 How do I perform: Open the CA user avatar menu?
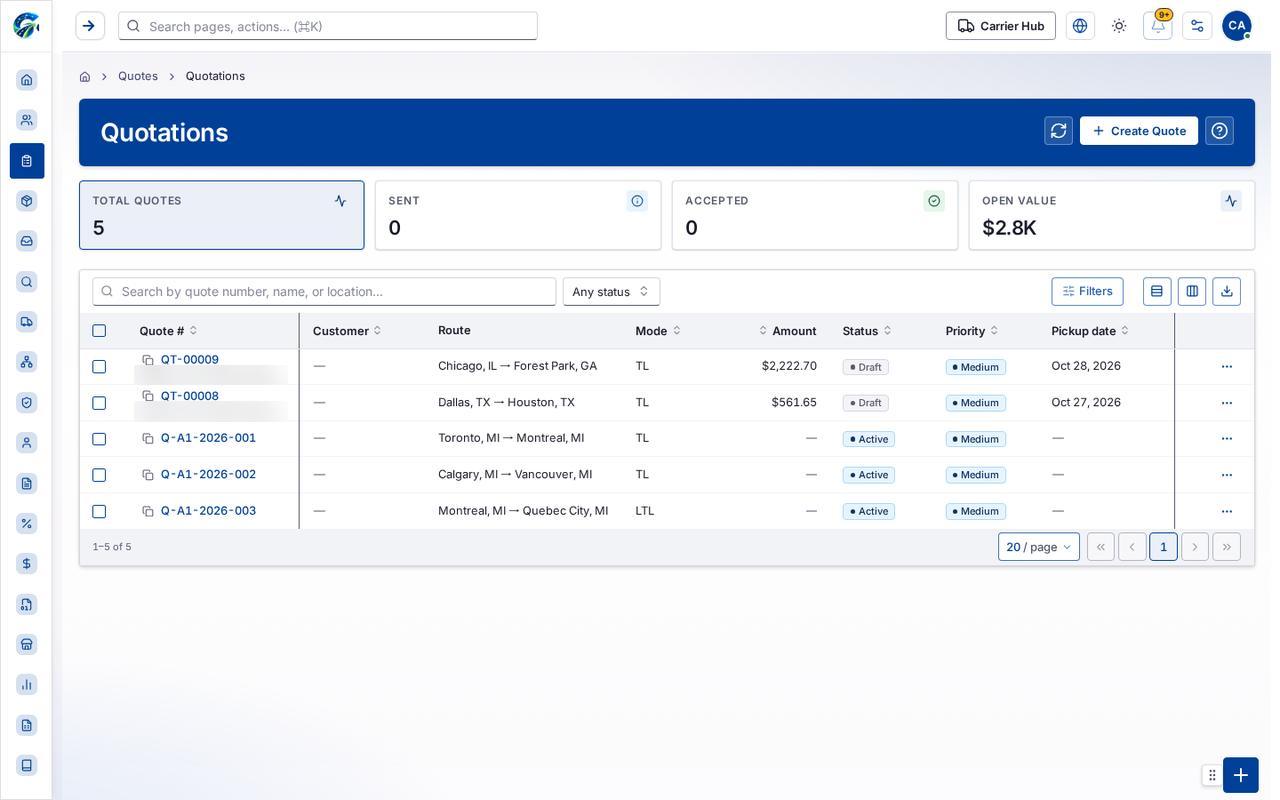[1236, 26]
